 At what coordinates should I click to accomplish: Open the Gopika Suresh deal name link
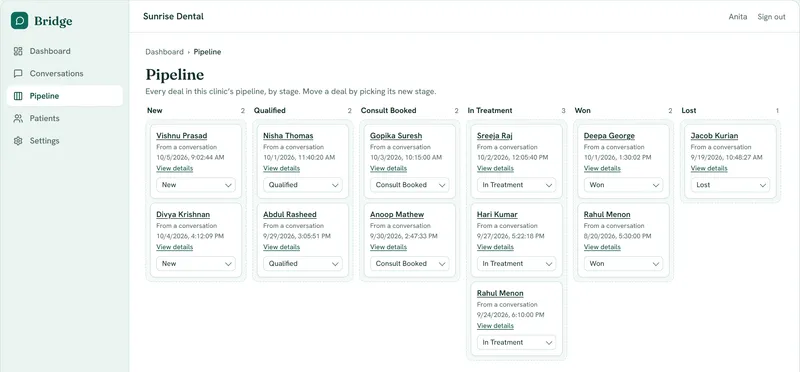tap(396, 136)
